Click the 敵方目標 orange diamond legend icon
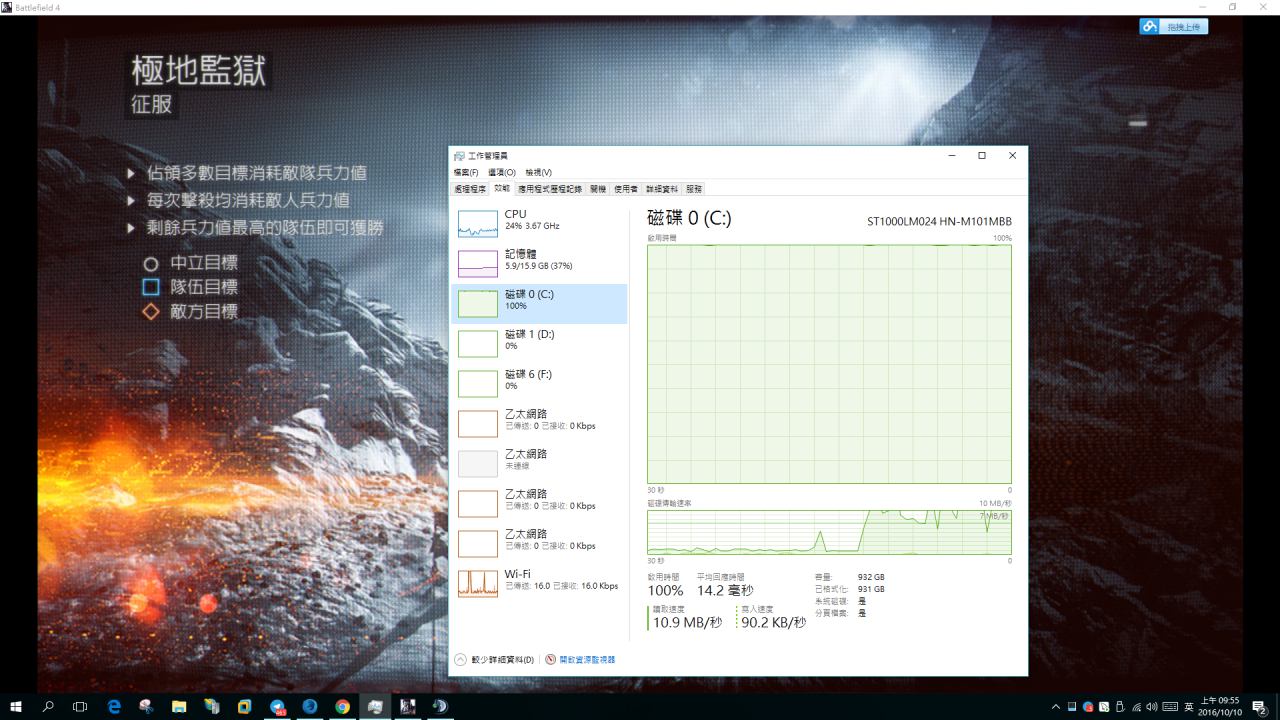The image size is (1280, 720). [x=151, y=312]
